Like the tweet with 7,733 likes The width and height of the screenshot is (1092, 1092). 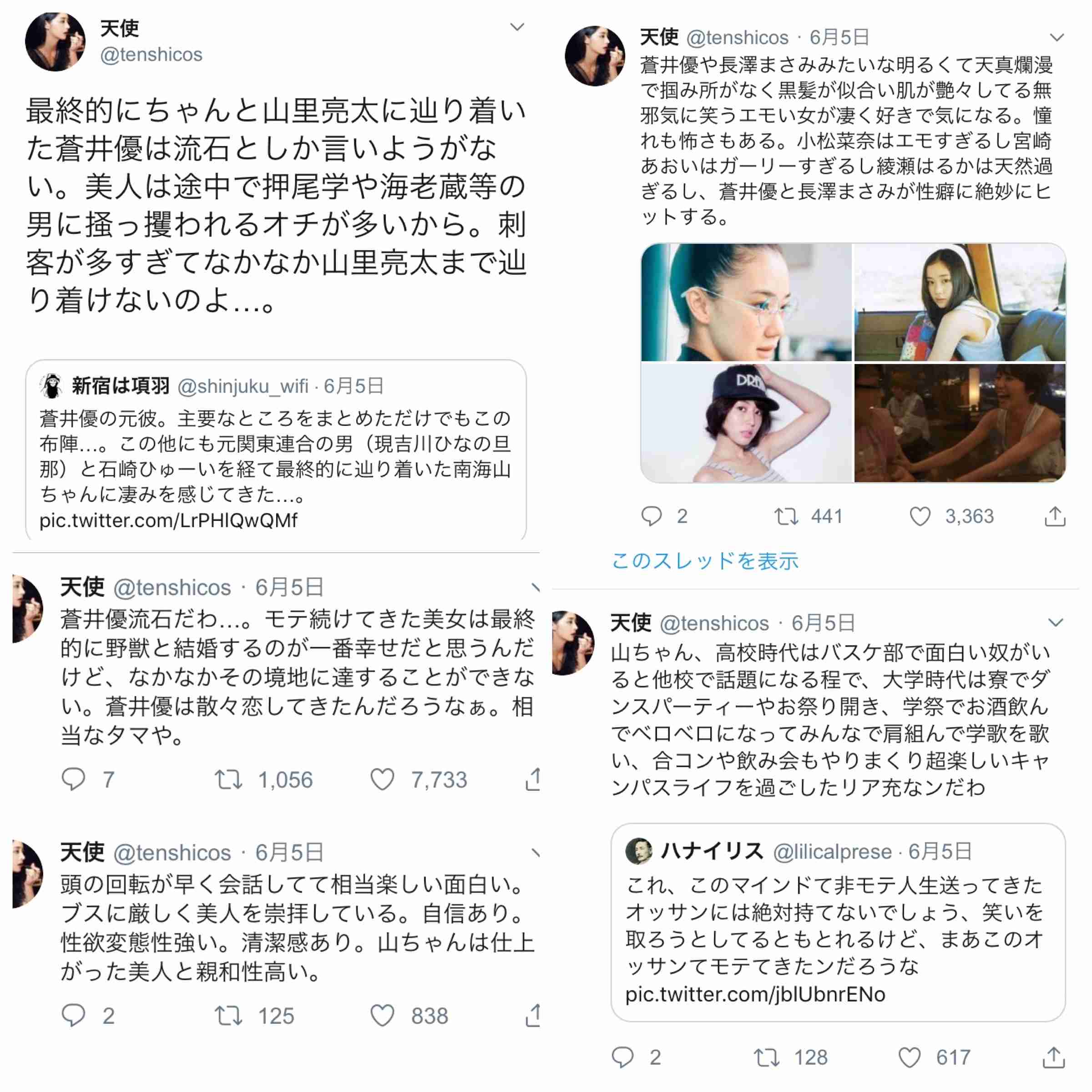click(382, 779)
